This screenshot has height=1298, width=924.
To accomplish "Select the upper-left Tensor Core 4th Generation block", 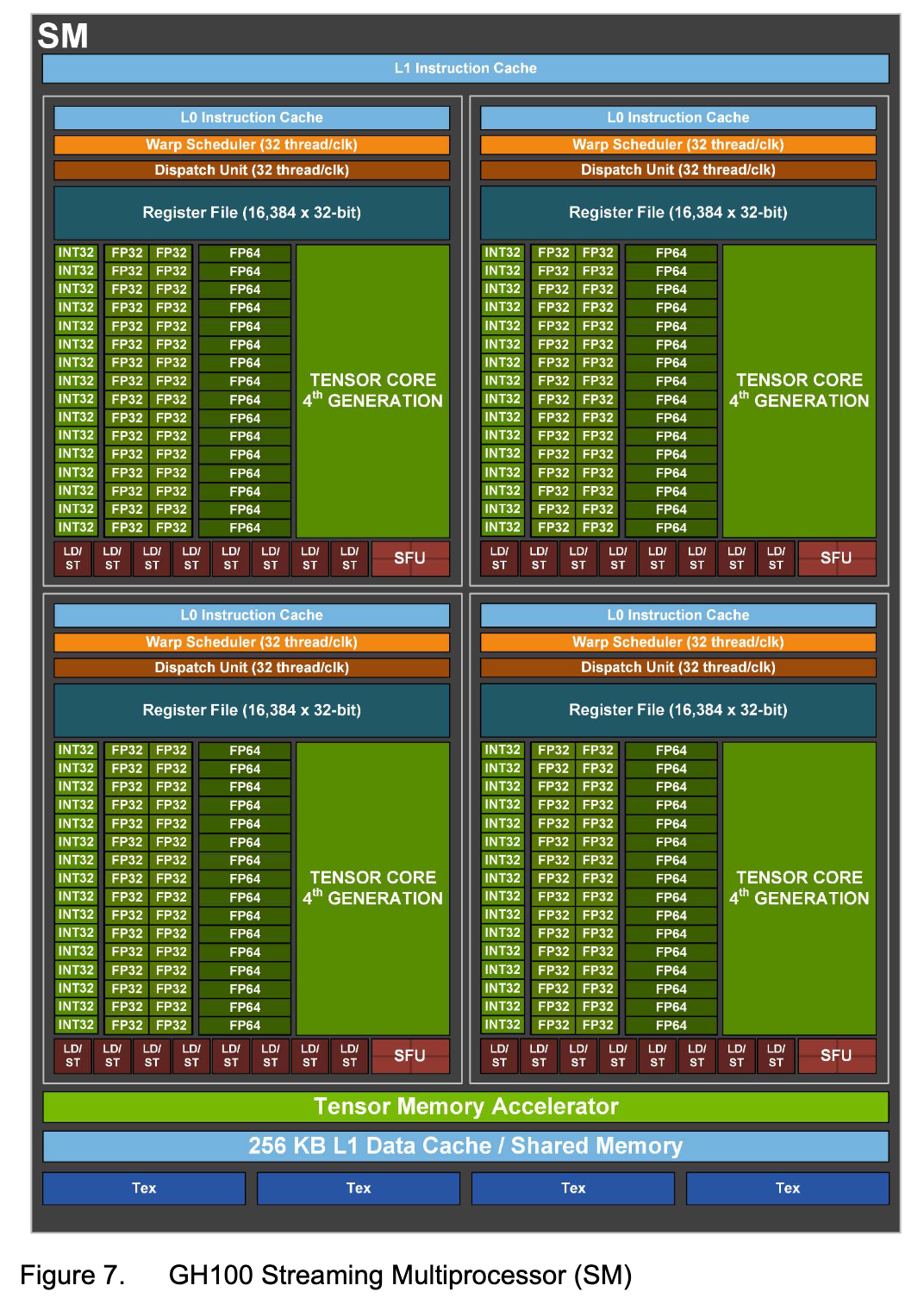I will pyautogui.click(x=372, y=390).
